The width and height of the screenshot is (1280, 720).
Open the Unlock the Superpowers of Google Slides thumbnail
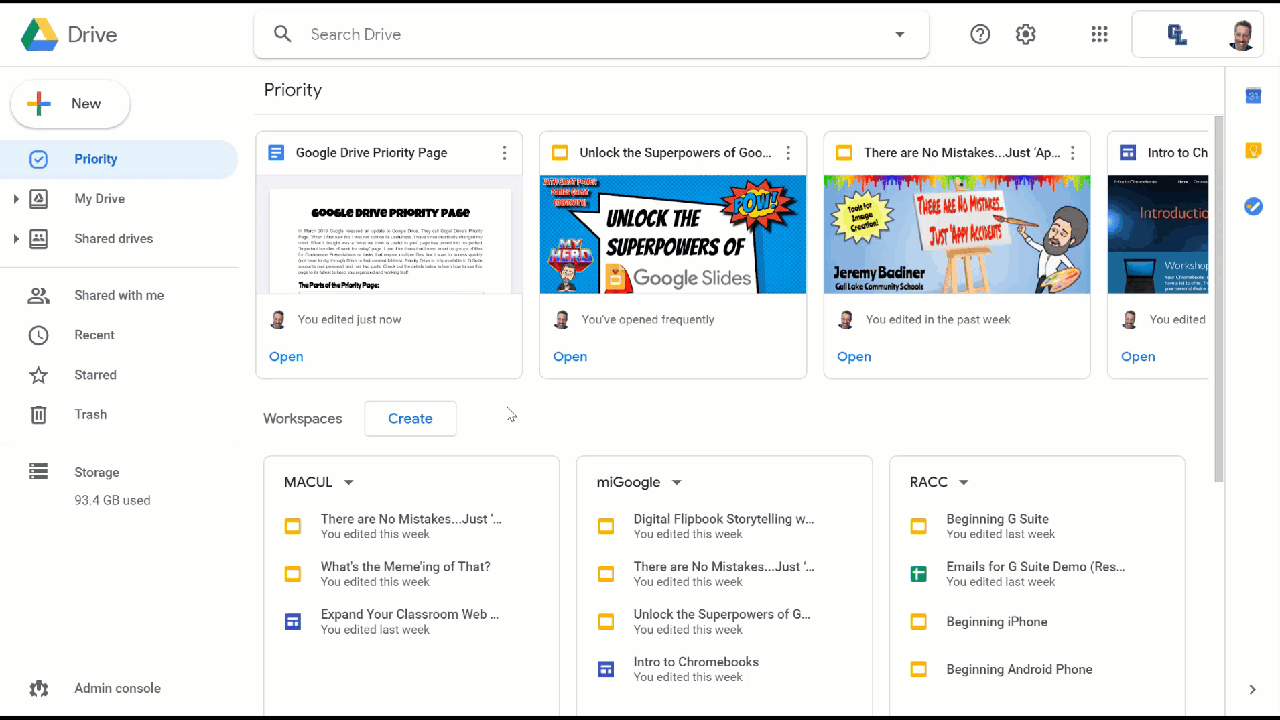coord(673,235)
